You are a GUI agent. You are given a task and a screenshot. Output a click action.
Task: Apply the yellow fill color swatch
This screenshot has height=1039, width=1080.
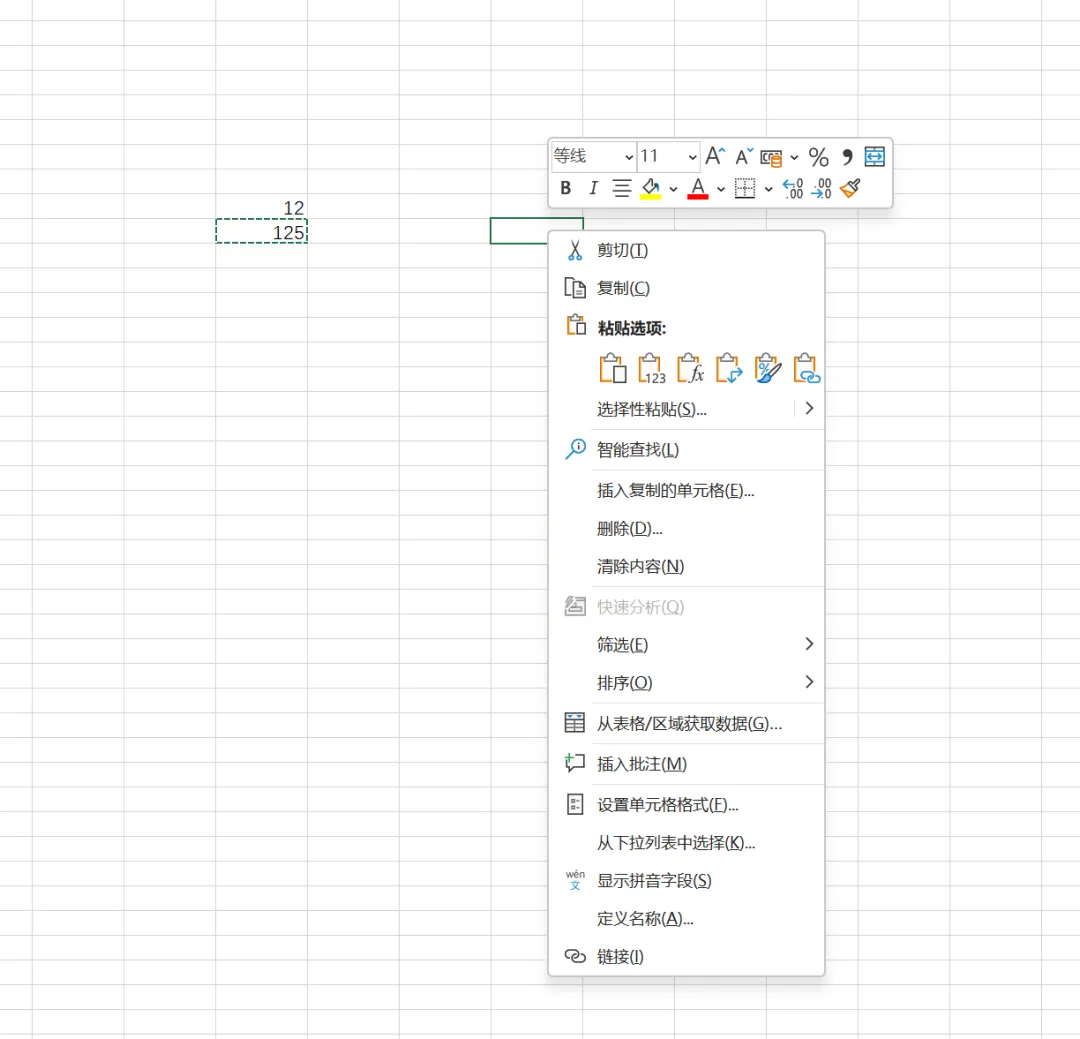tap(651, 188)
